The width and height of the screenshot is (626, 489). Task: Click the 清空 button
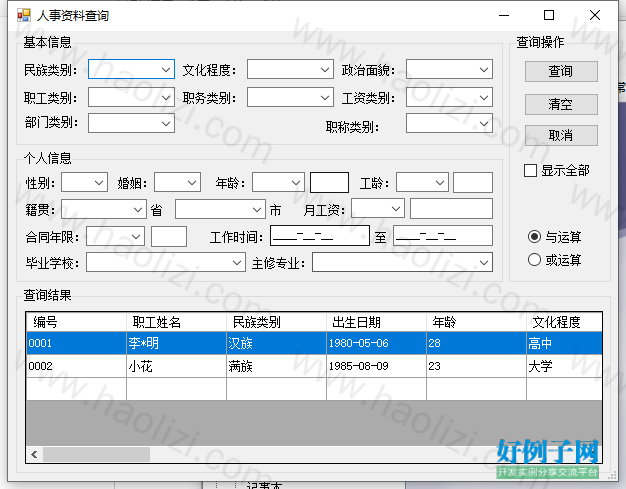(x=561, y=104)
